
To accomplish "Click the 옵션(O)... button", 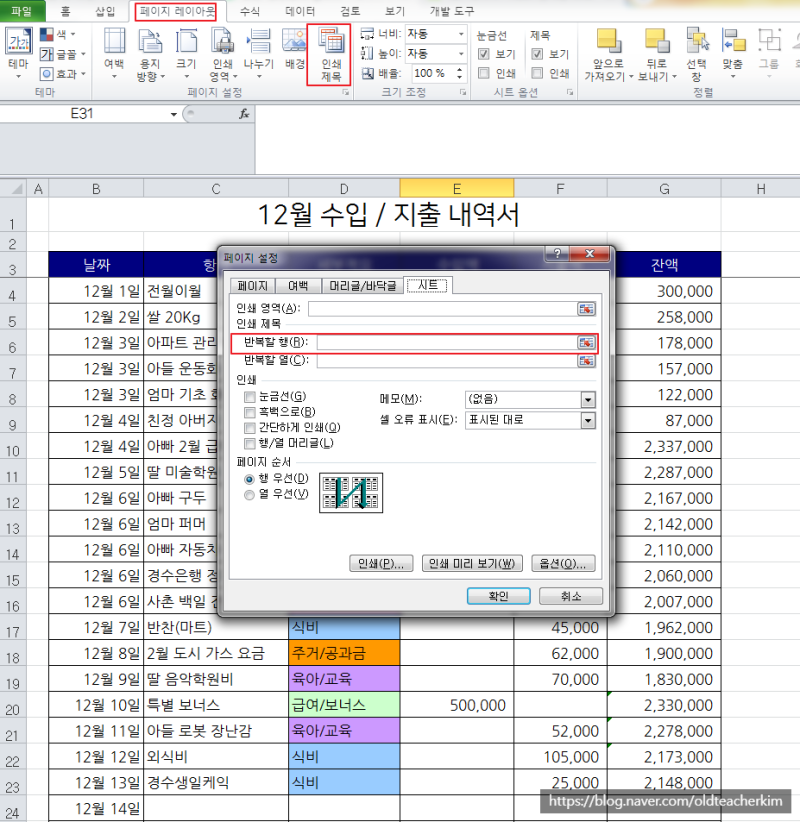I will click(x=563, y=564).
